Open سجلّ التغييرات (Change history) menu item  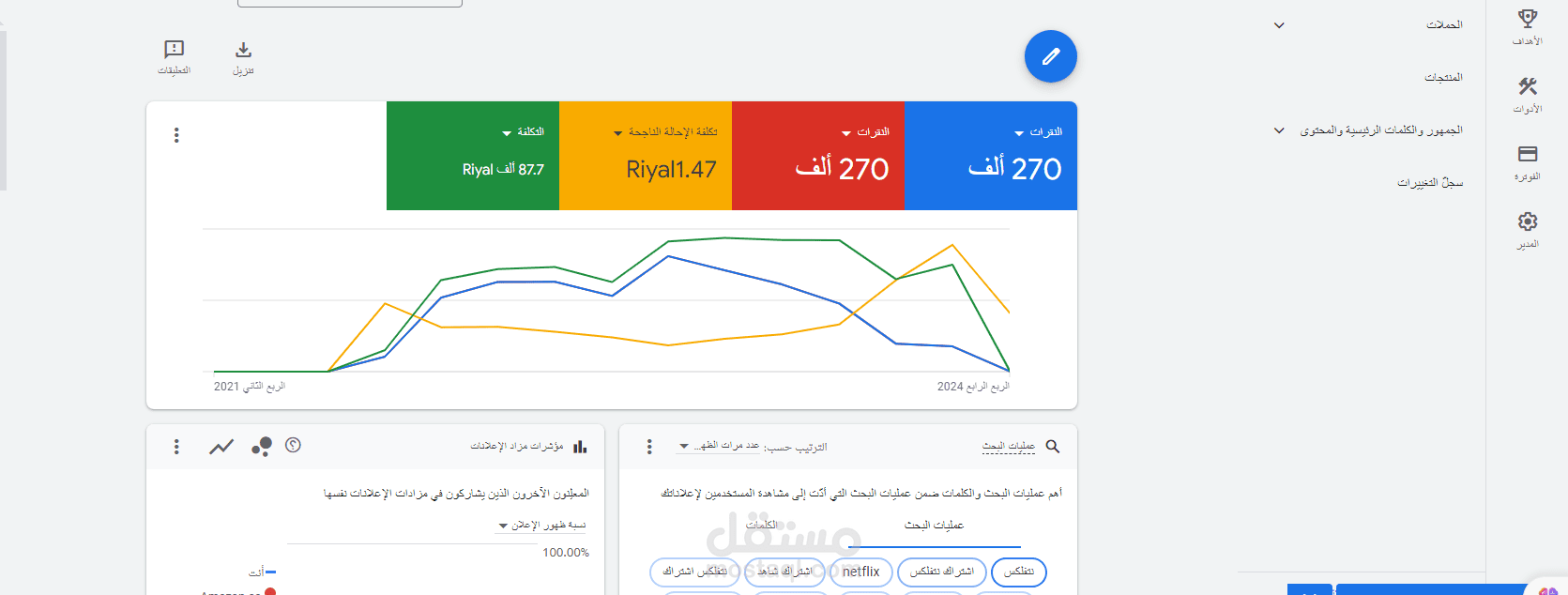(x=1429, y=183)
